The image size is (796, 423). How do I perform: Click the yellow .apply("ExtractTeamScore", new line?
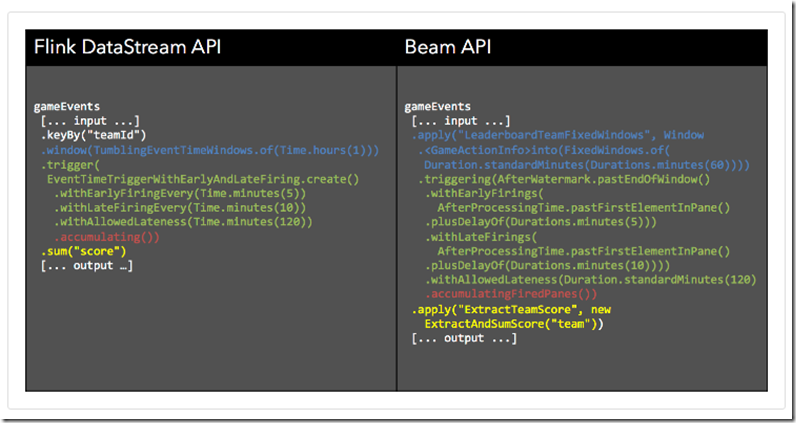pos(511,310)
